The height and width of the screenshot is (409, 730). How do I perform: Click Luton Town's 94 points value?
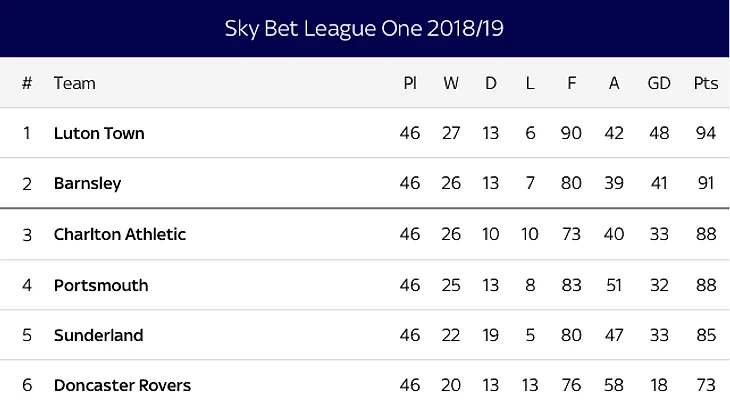706,133
